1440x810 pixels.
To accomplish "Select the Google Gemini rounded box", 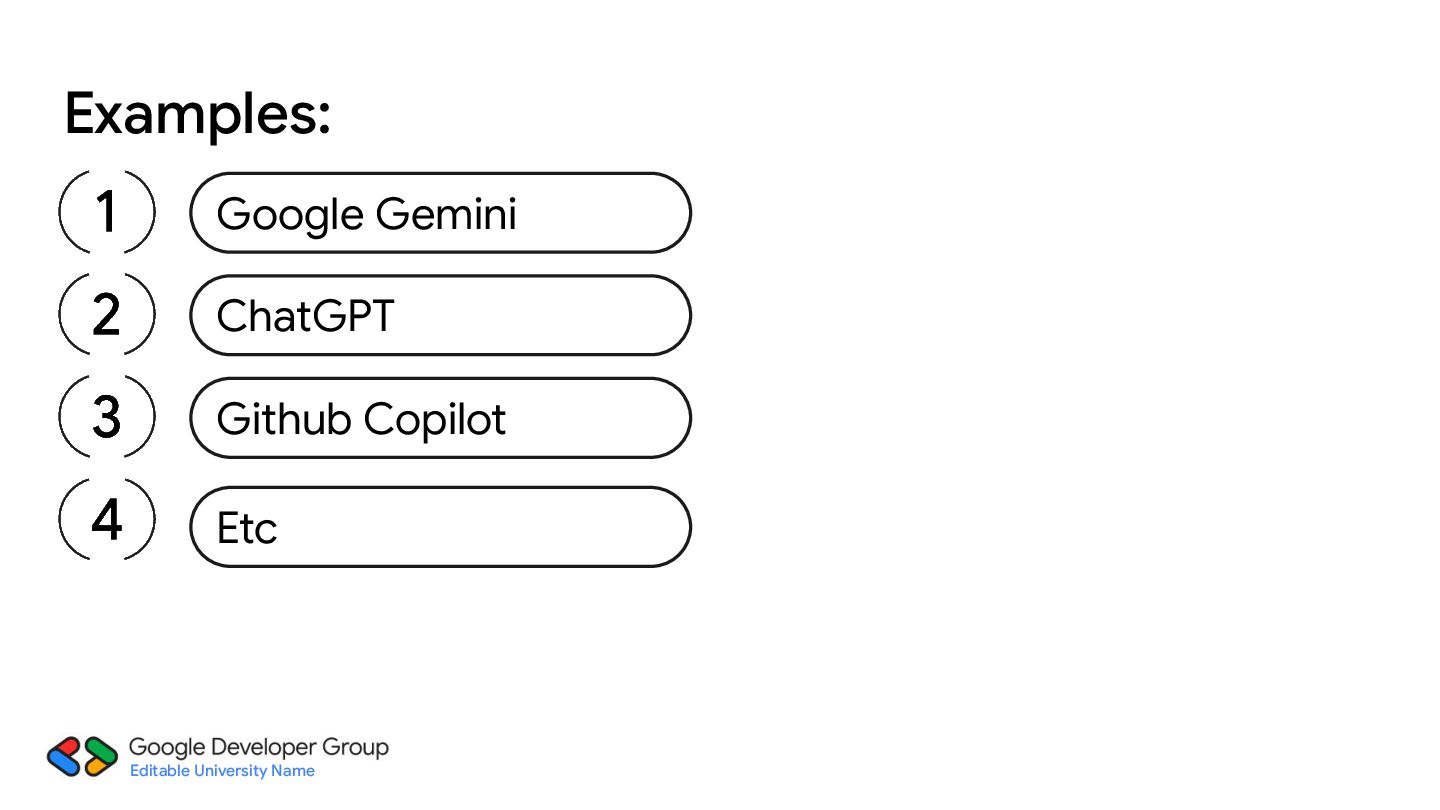I will tap(440, 213).
